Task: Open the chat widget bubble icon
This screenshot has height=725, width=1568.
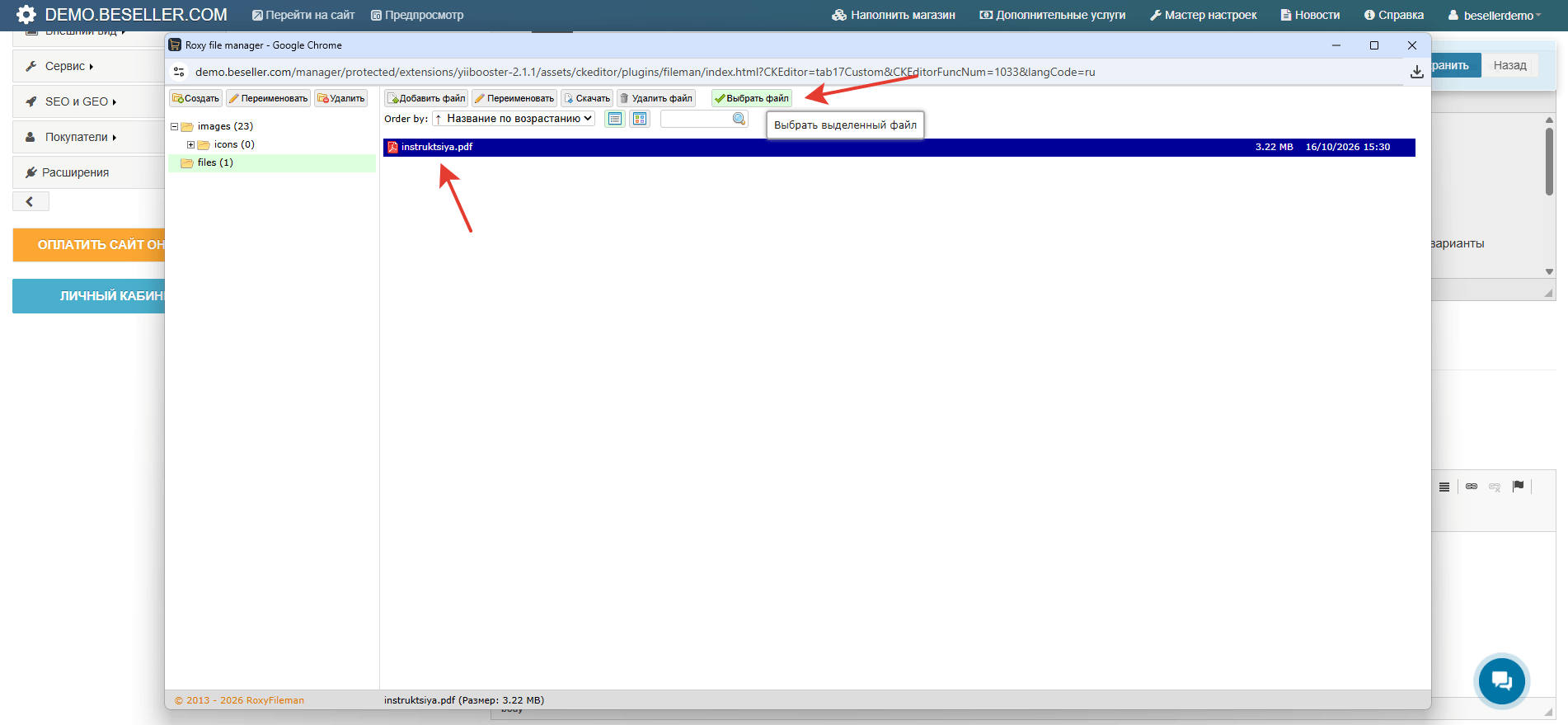Action: tap(1501, 681)
